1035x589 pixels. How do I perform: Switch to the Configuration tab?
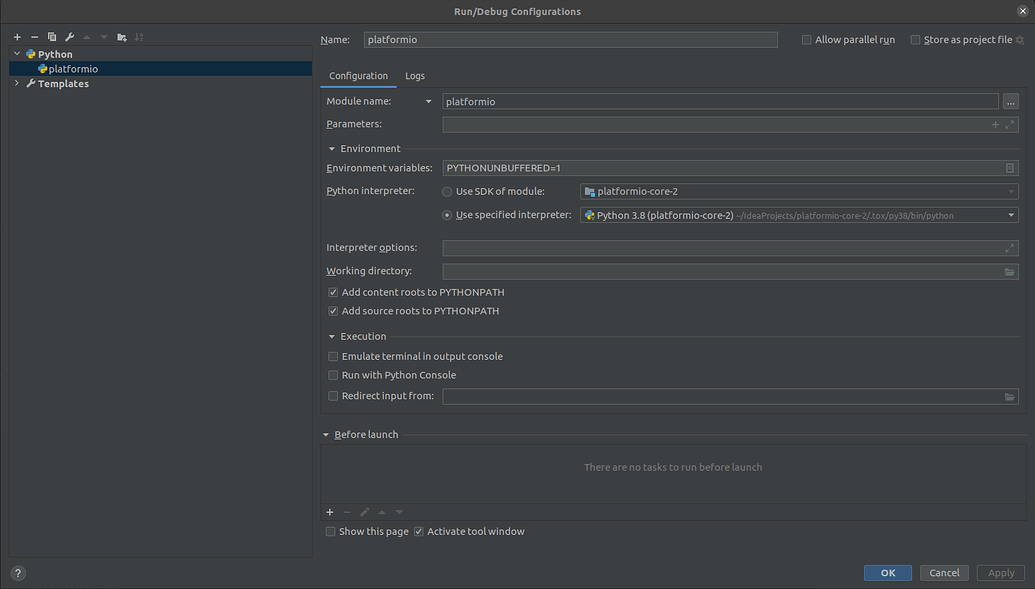pyautogui.click(x=358, y=76)
